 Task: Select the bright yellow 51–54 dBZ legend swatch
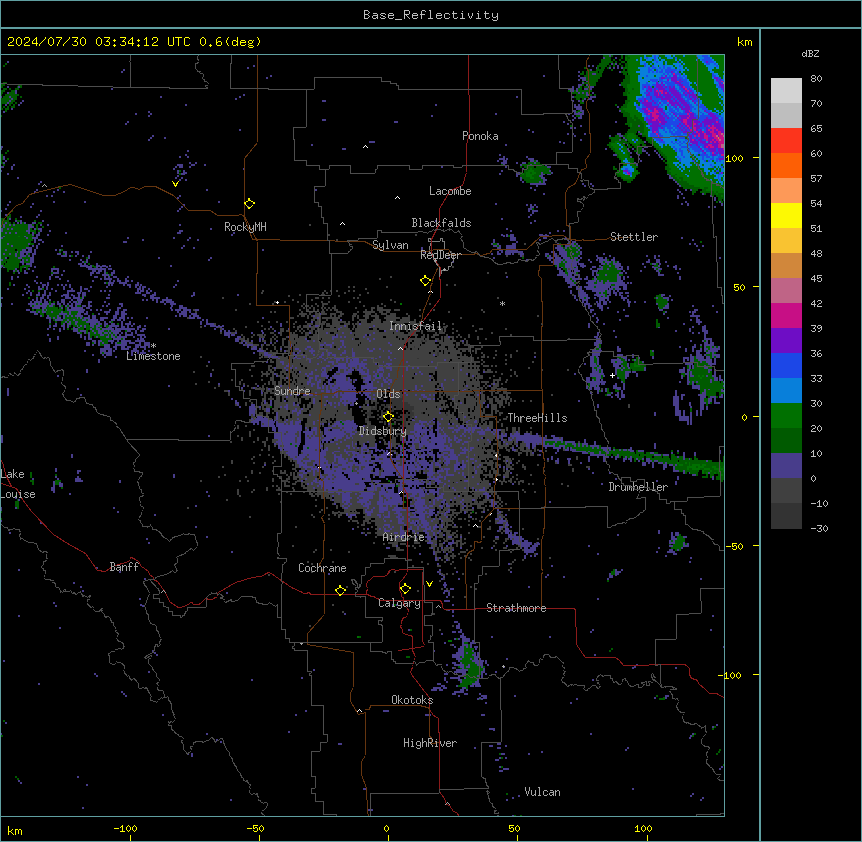(x=786, y=215)
